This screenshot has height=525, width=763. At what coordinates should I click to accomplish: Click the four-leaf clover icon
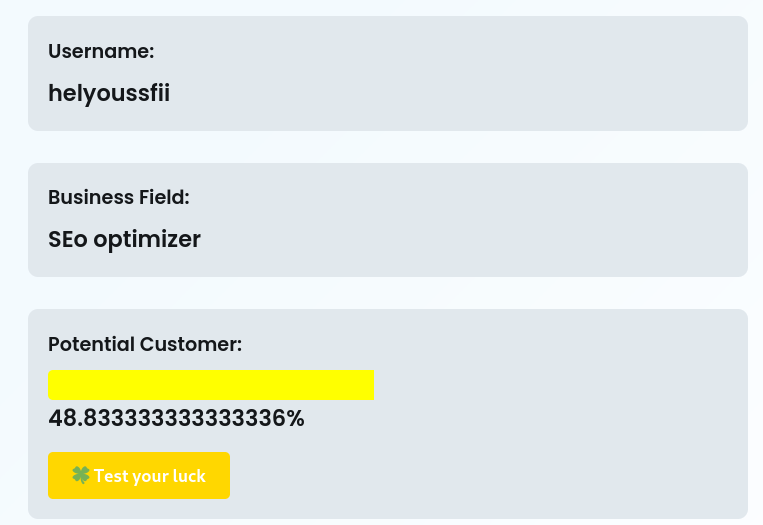coord(81,475)
